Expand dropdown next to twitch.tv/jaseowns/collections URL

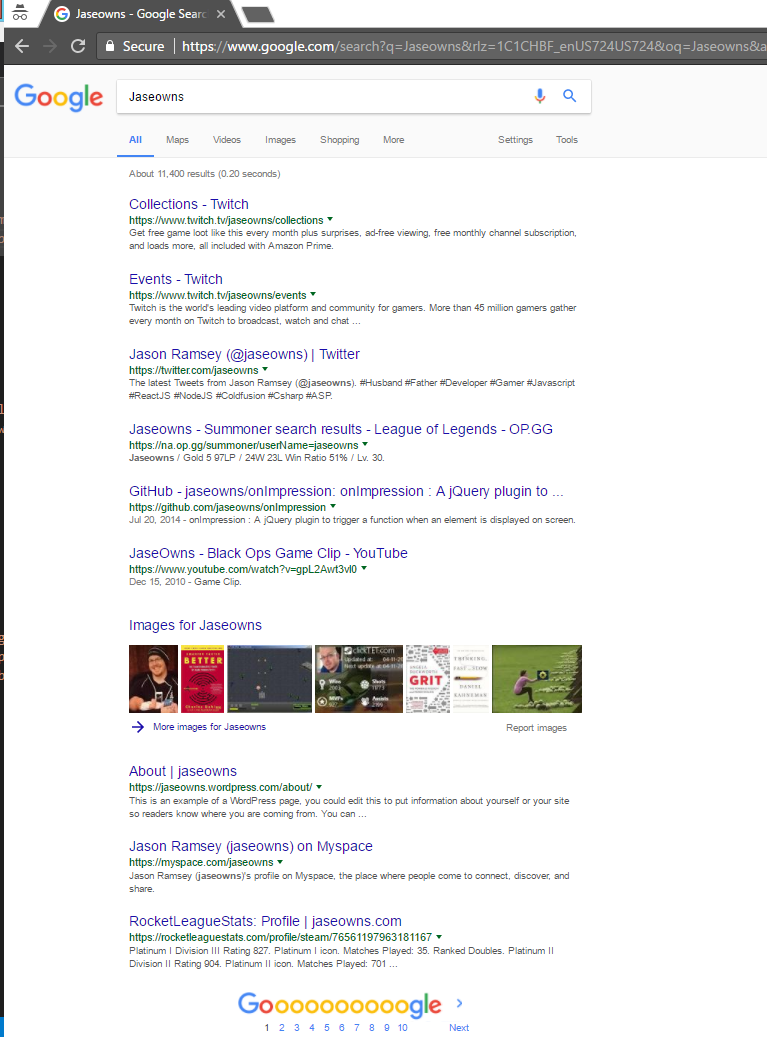(330, 219)
